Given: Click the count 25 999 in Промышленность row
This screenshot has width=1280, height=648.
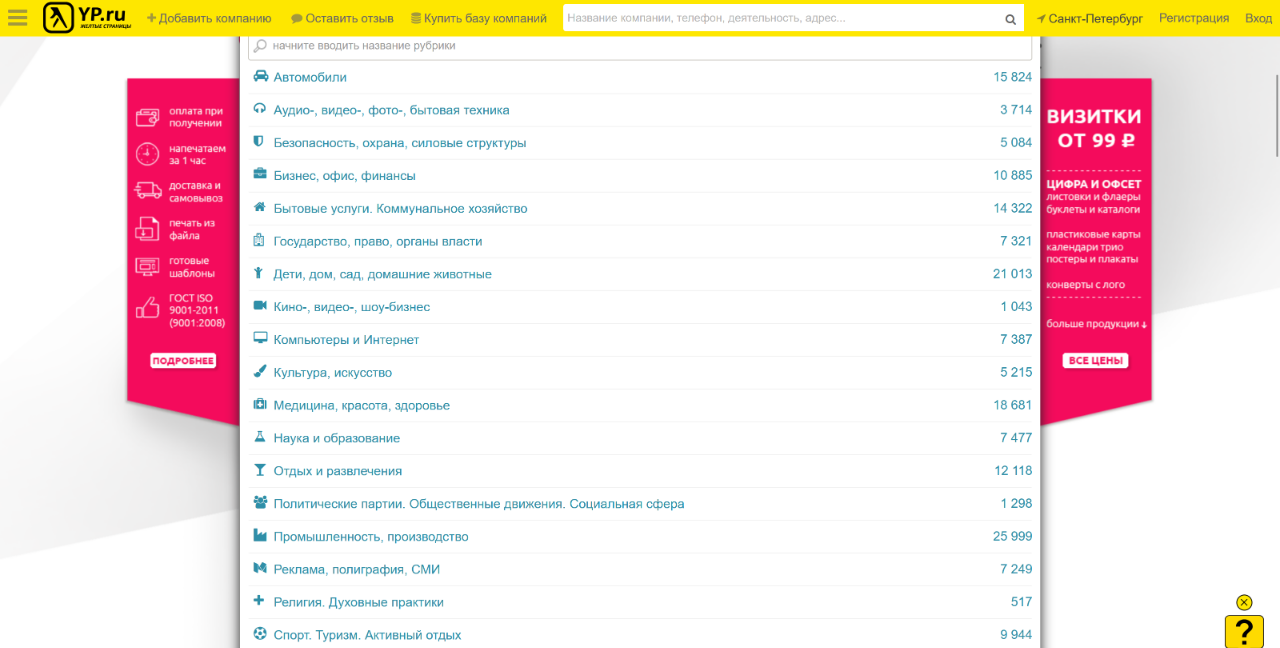Looking at the screenshot, I should point(1013,536).
